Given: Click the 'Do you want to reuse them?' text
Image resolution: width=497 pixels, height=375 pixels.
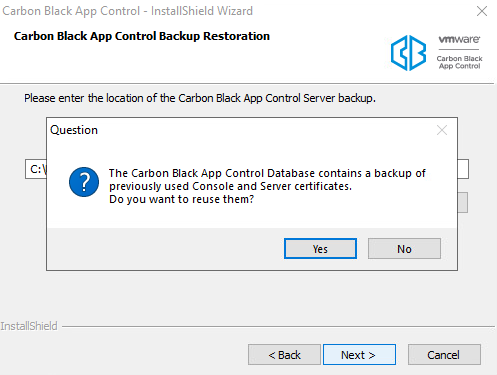Looking at the screenshot, I should click(181, 199).
